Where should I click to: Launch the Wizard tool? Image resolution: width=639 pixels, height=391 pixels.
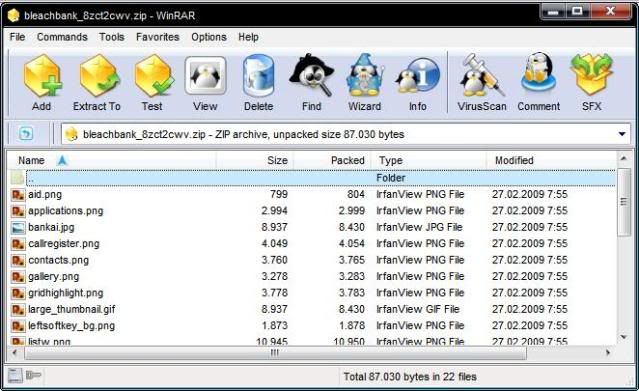(x=365, y=75)
